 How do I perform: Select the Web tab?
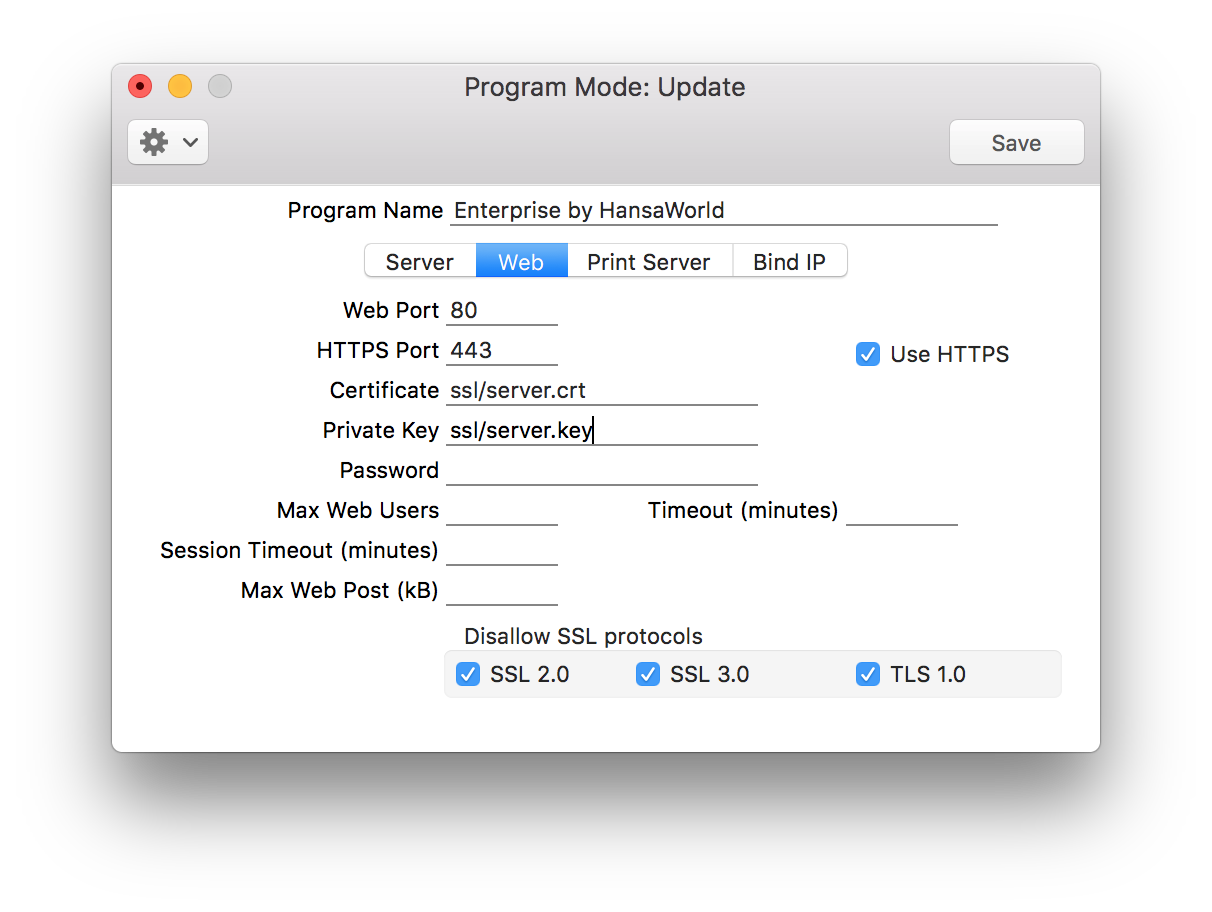tap(521, 262)
